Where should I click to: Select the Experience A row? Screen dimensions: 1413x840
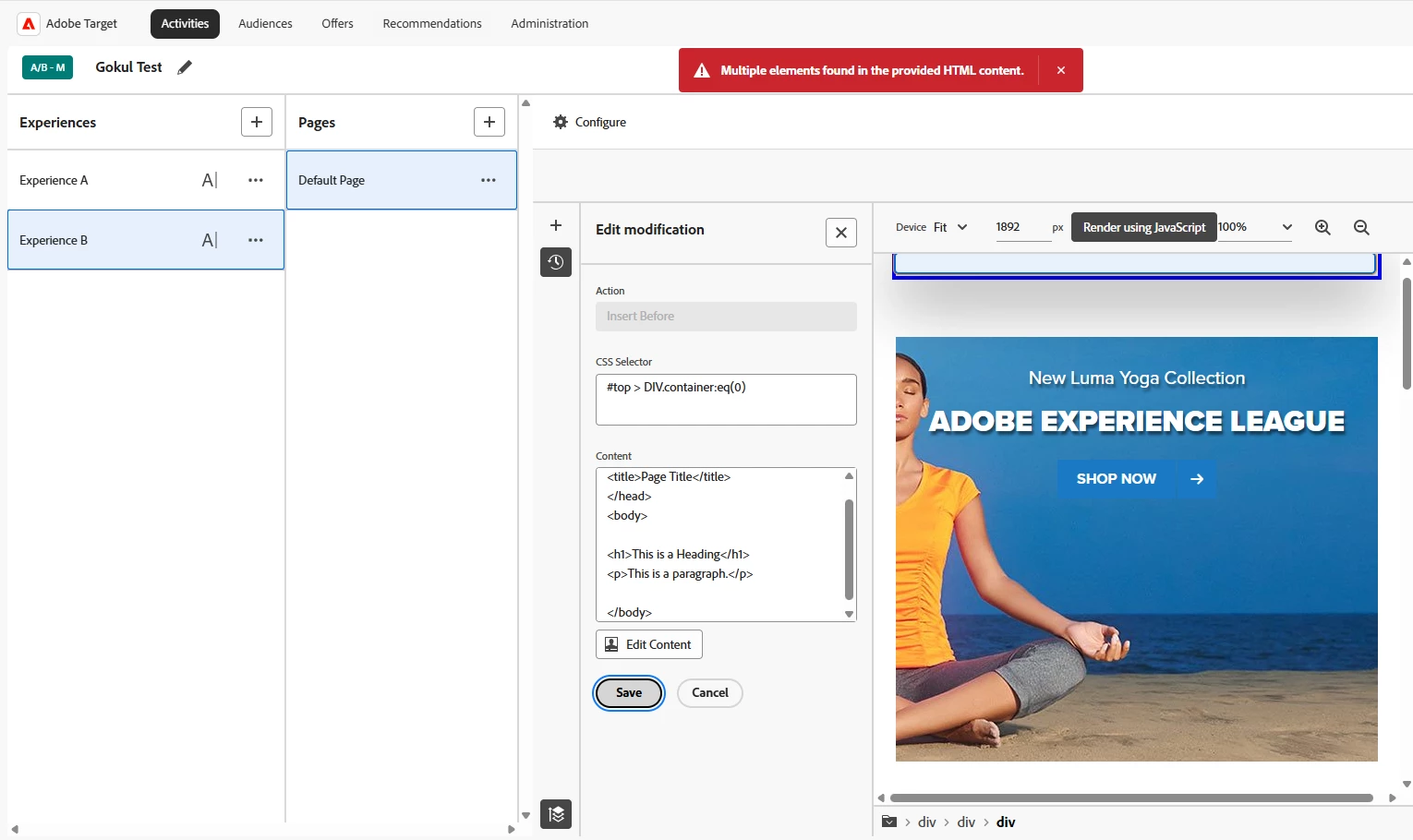coord(146,180)
